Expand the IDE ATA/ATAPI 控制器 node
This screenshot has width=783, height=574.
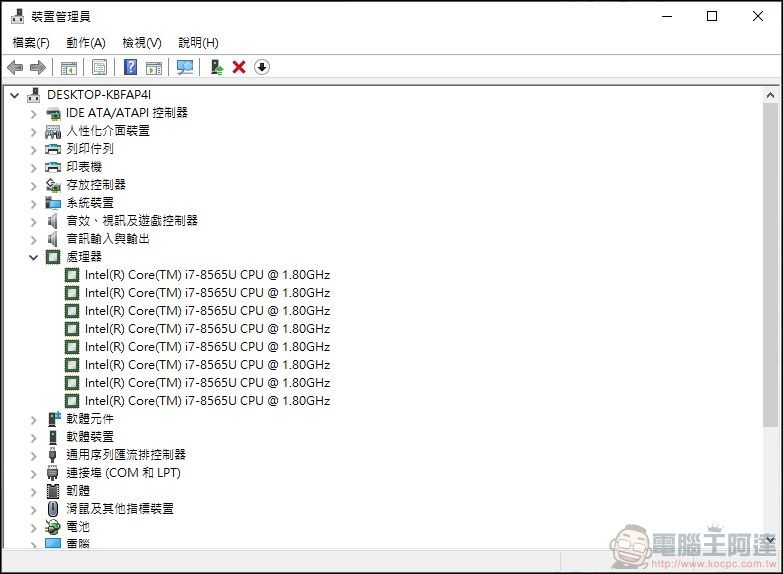point(33,114)
